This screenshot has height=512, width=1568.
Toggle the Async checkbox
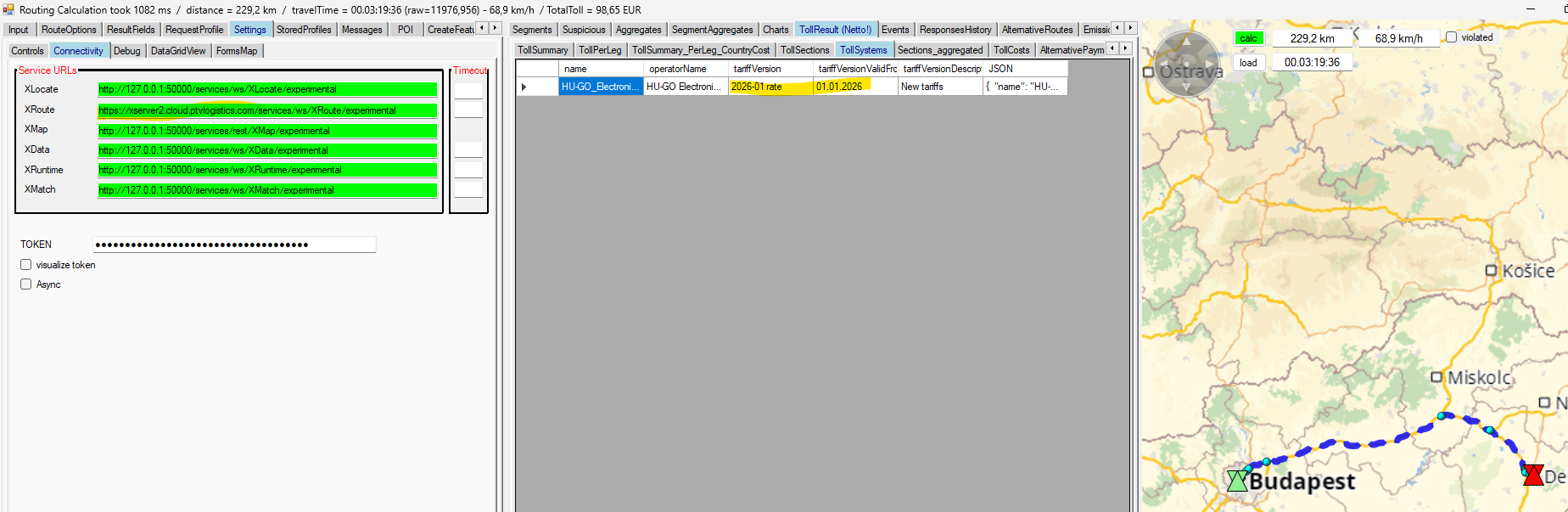[26, 284]
